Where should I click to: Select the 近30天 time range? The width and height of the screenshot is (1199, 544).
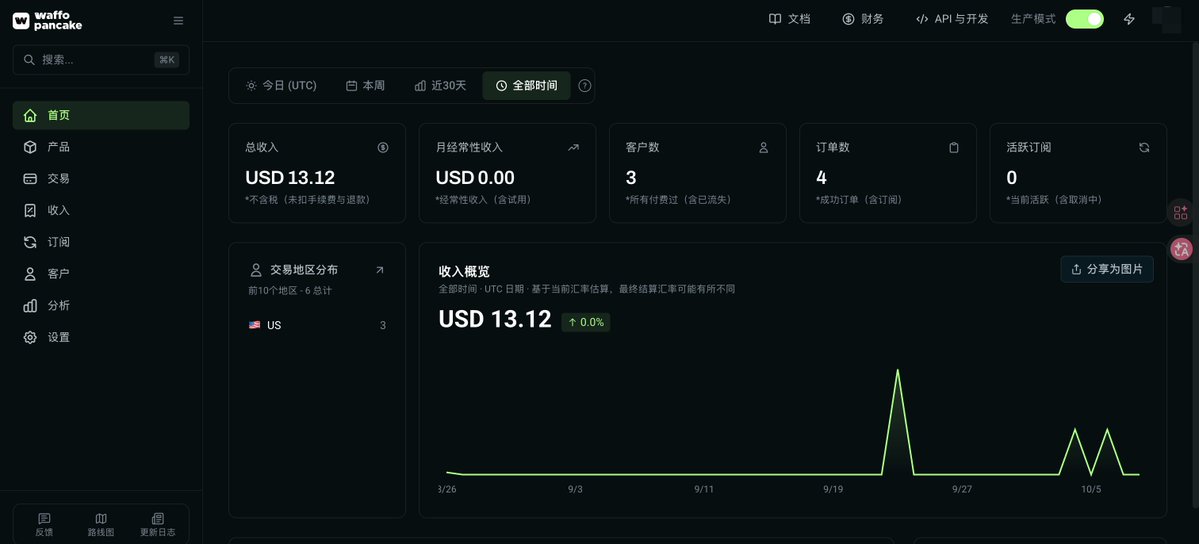click(x=440, y=86)
